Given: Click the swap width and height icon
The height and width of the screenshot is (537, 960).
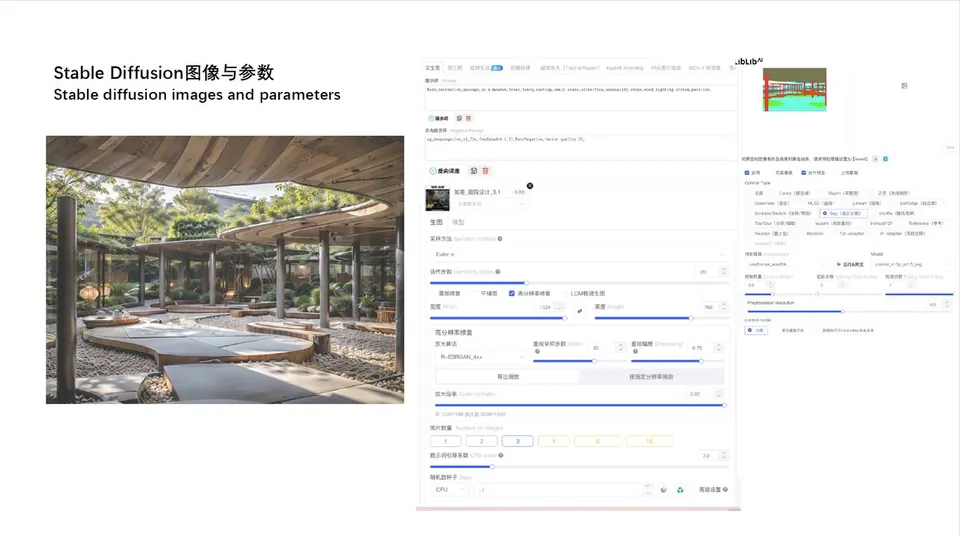Looking at the screenshot, I should [x=580, y=311].
